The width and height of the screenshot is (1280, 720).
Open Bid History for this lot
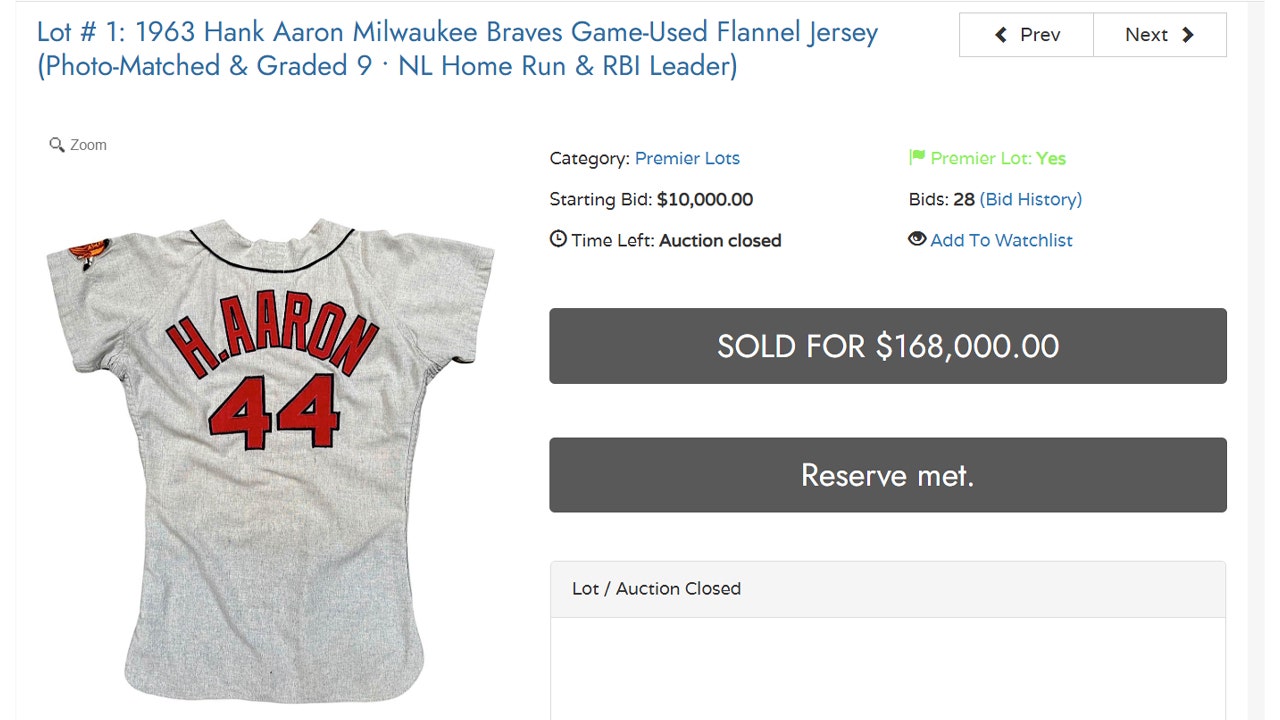(x=1031, y=199)
